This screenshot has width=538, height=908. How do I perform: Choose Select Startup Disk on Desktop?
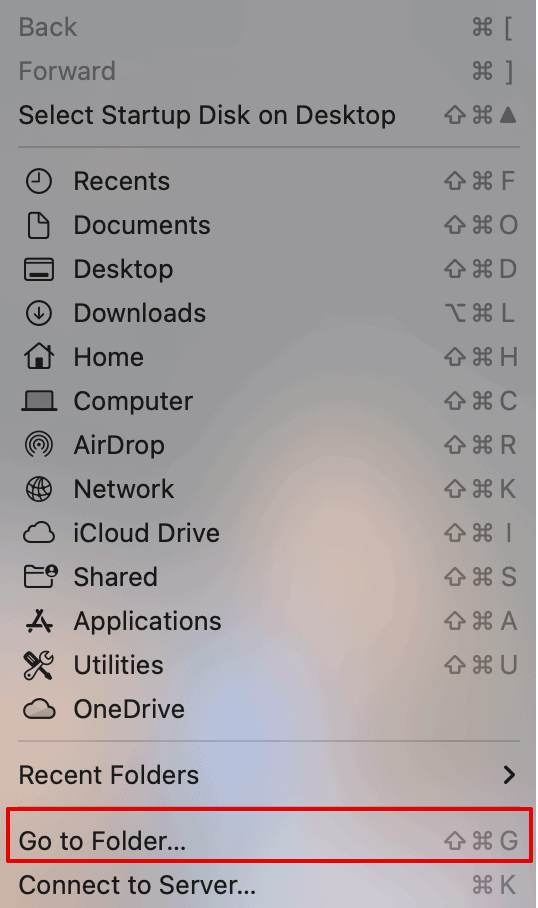pos(269,115)
